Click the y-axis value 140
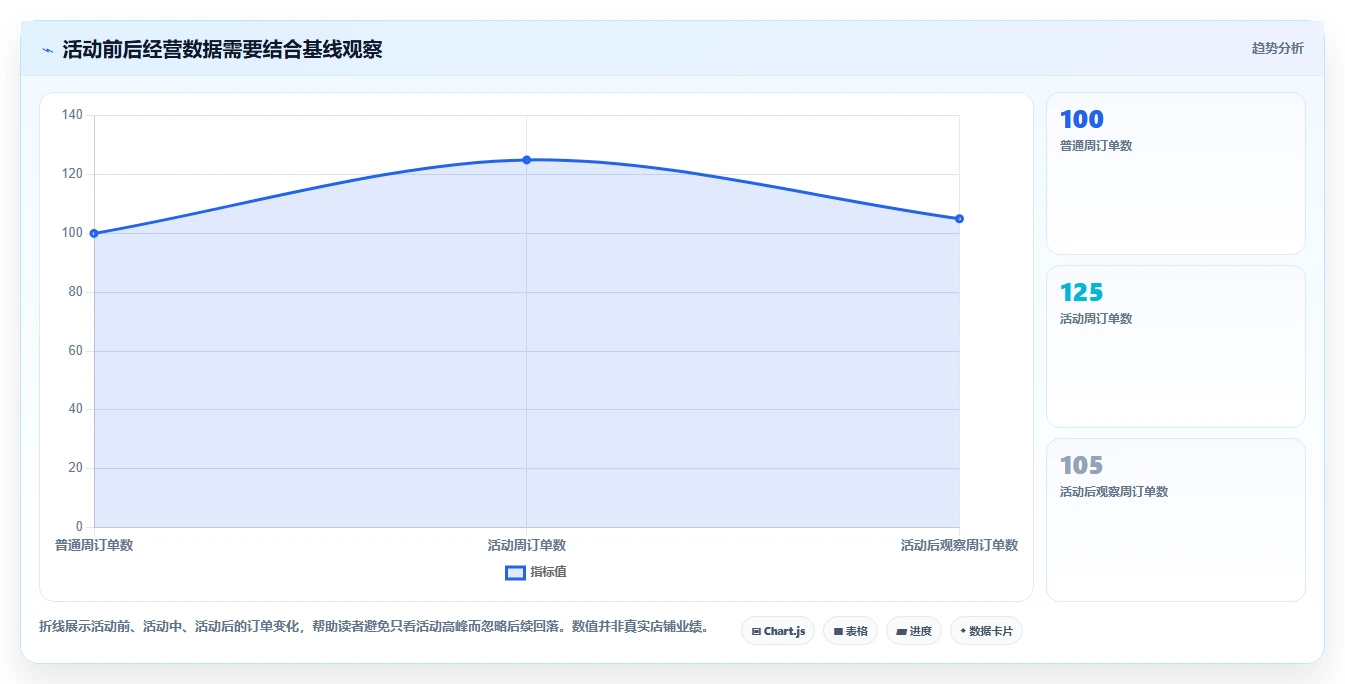The image size is (1345, 684). click(x=72, y=115)
